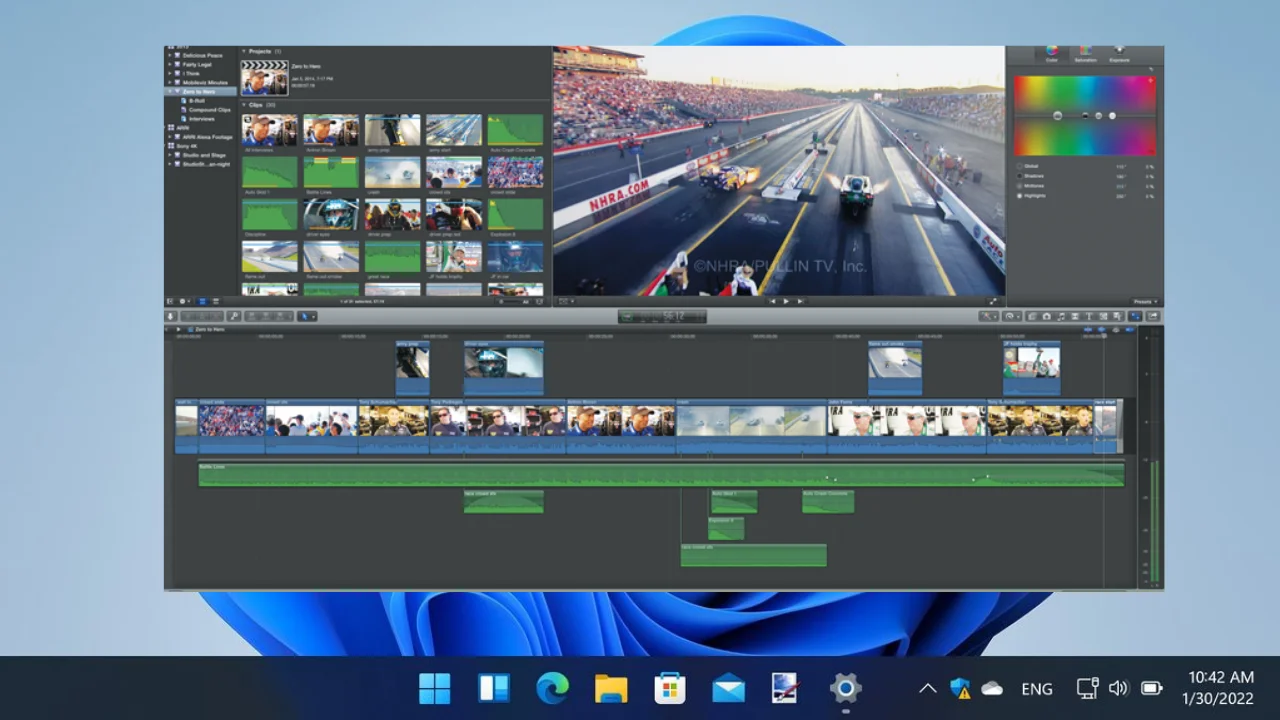
Task: Open the browser action gear menu
Action: 184,301
